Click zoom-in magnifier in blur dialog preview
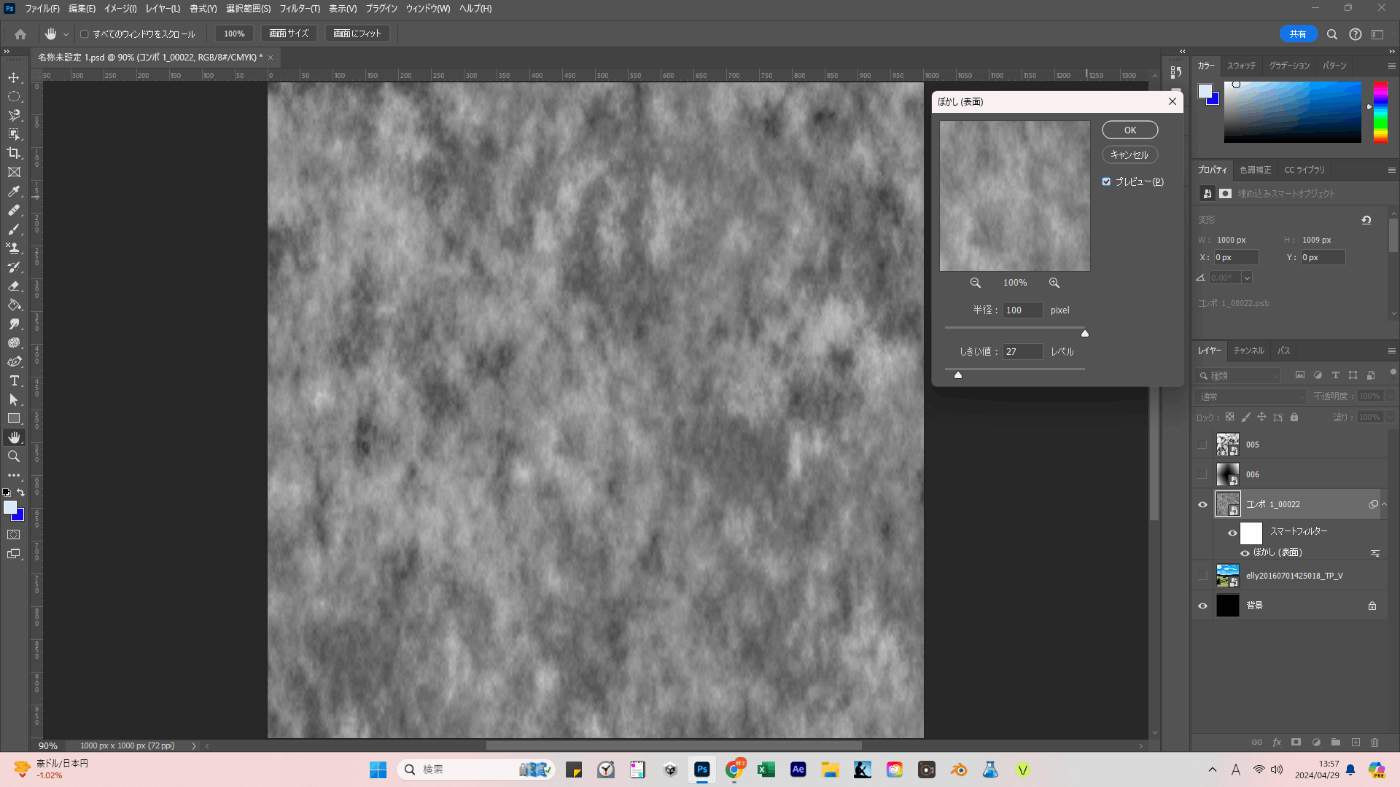Image resolution: width=1400 pixels, height=787 pixels. pos(1054,283)
